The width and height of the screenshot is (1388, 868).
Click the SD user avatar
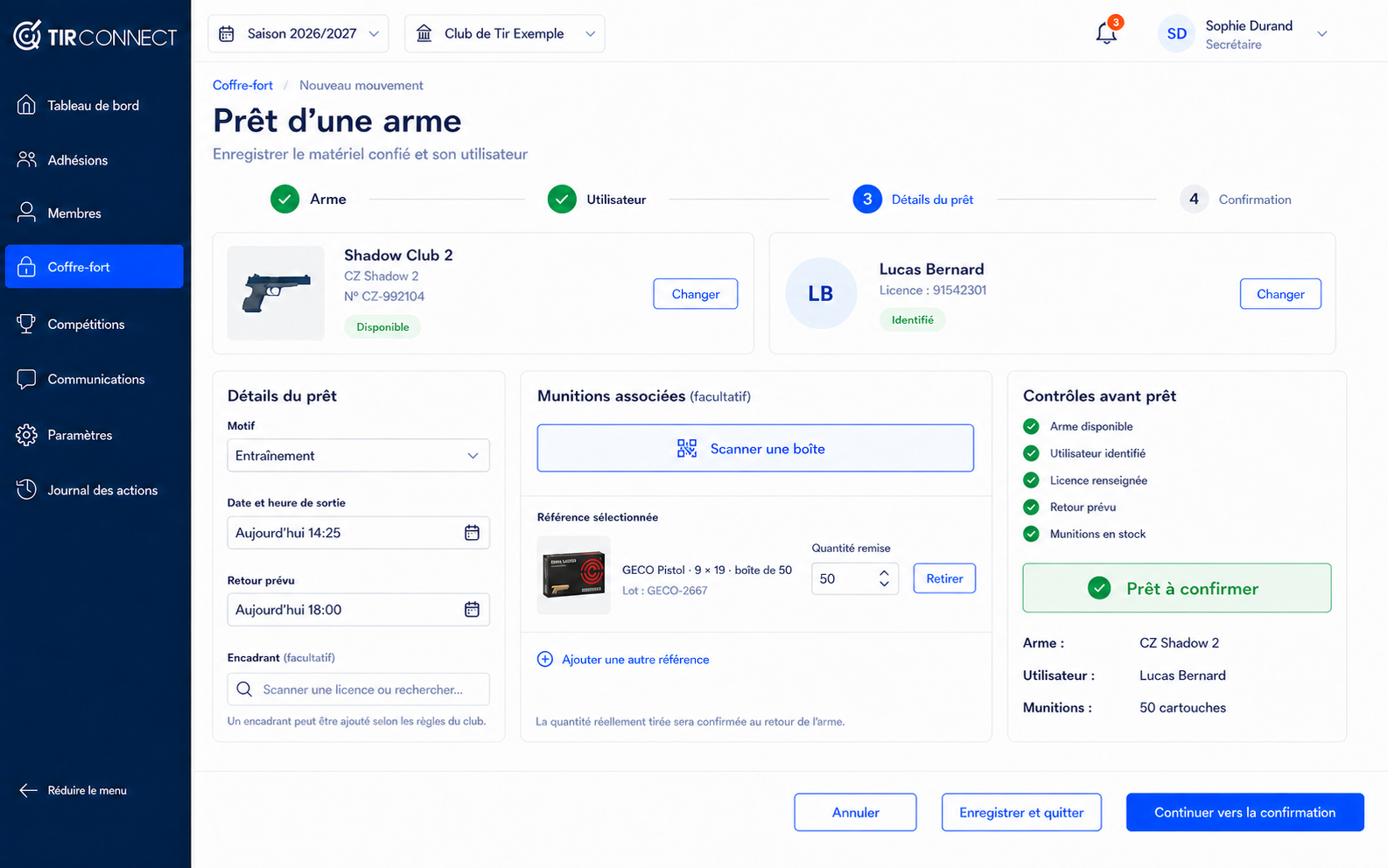click(x=1176, y=33)
